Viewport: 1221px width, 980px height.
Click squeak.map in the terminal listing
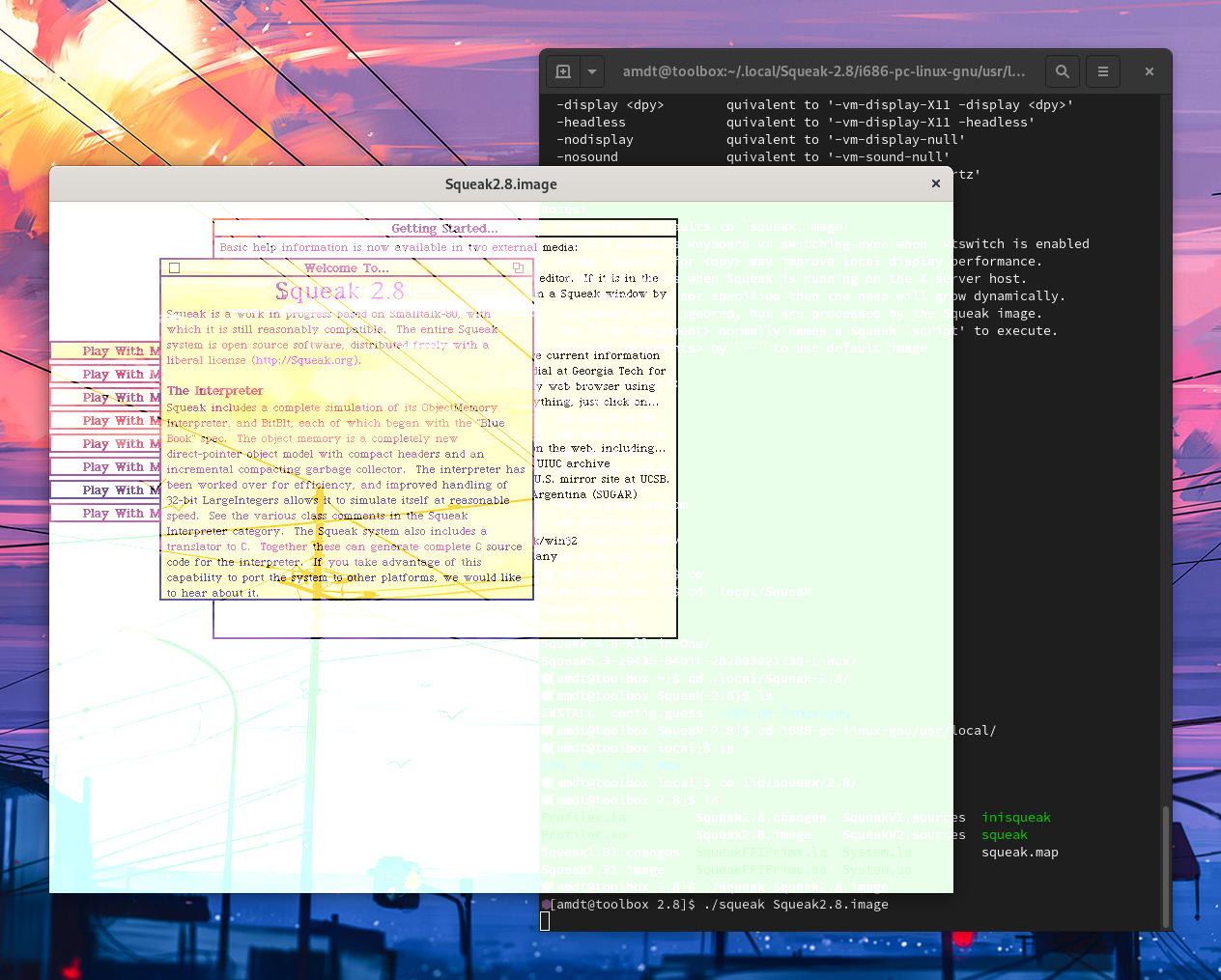coord(1020,853)
